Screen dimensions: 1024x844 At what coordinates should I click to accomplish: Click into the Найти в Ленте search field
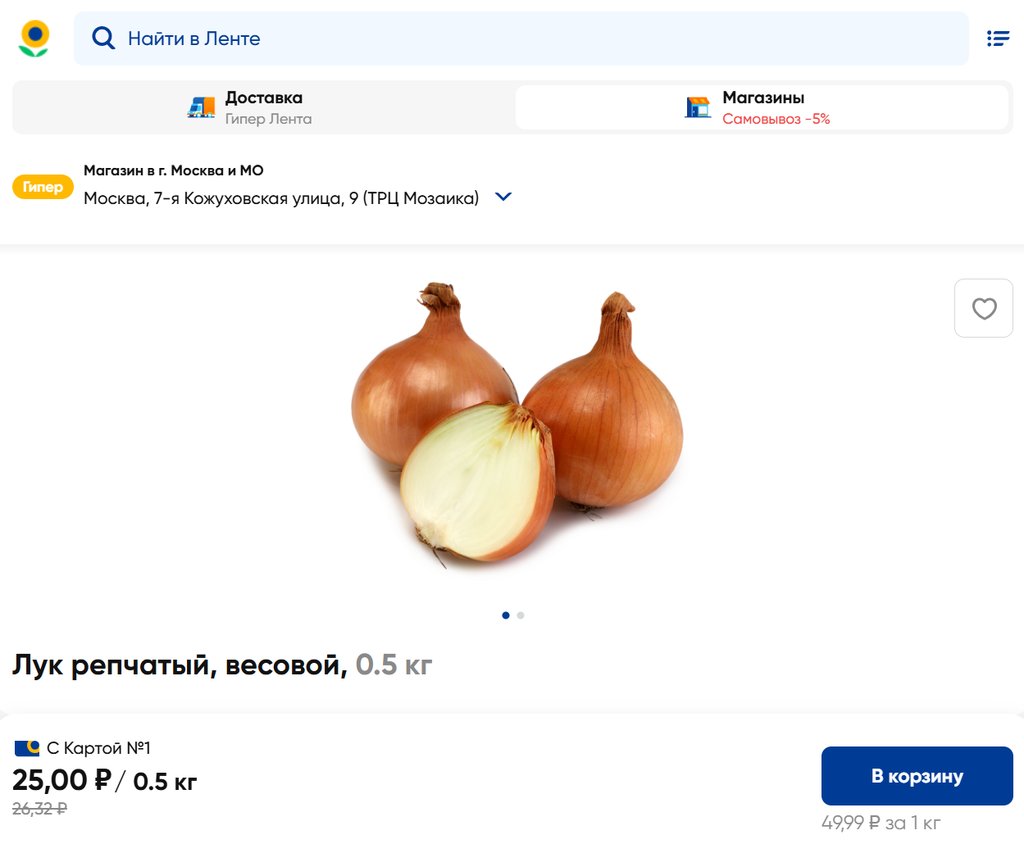tap(521, 38)
